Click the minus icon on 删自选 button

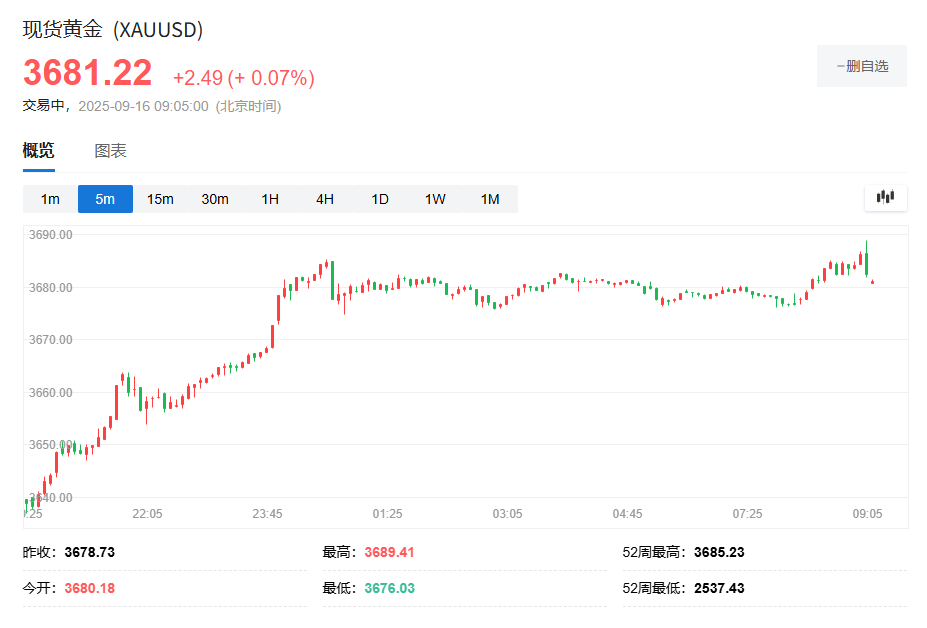839,66
